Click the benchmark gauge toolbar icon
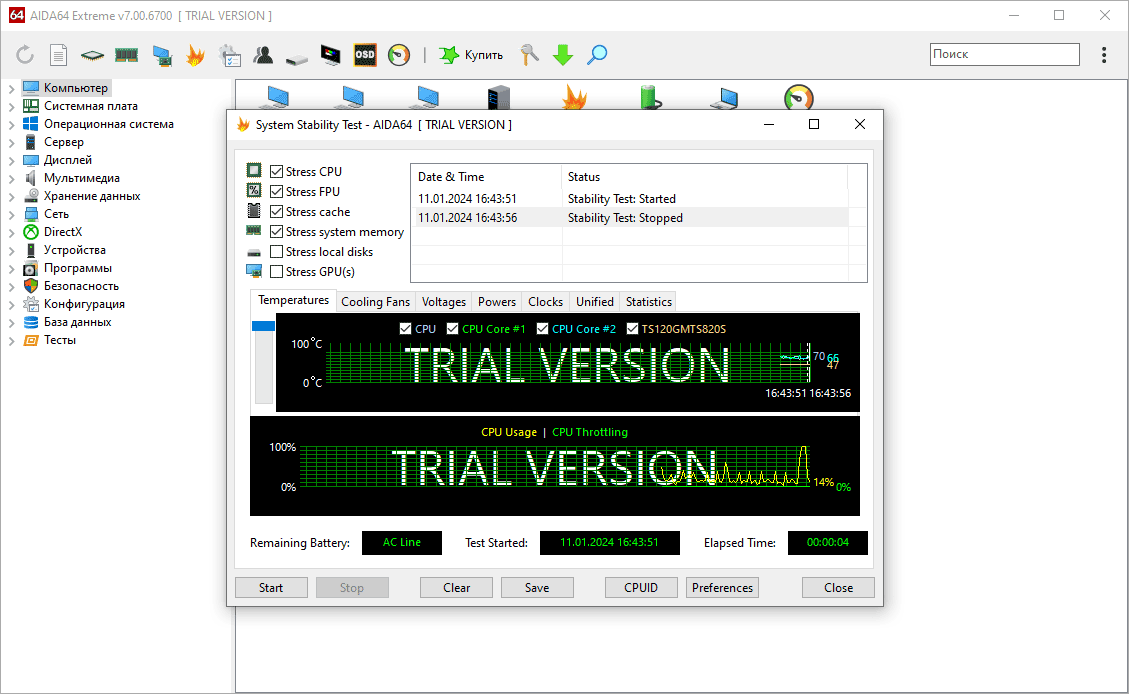1129x694 pixels. pyautogui.click(x=399, y=55)
